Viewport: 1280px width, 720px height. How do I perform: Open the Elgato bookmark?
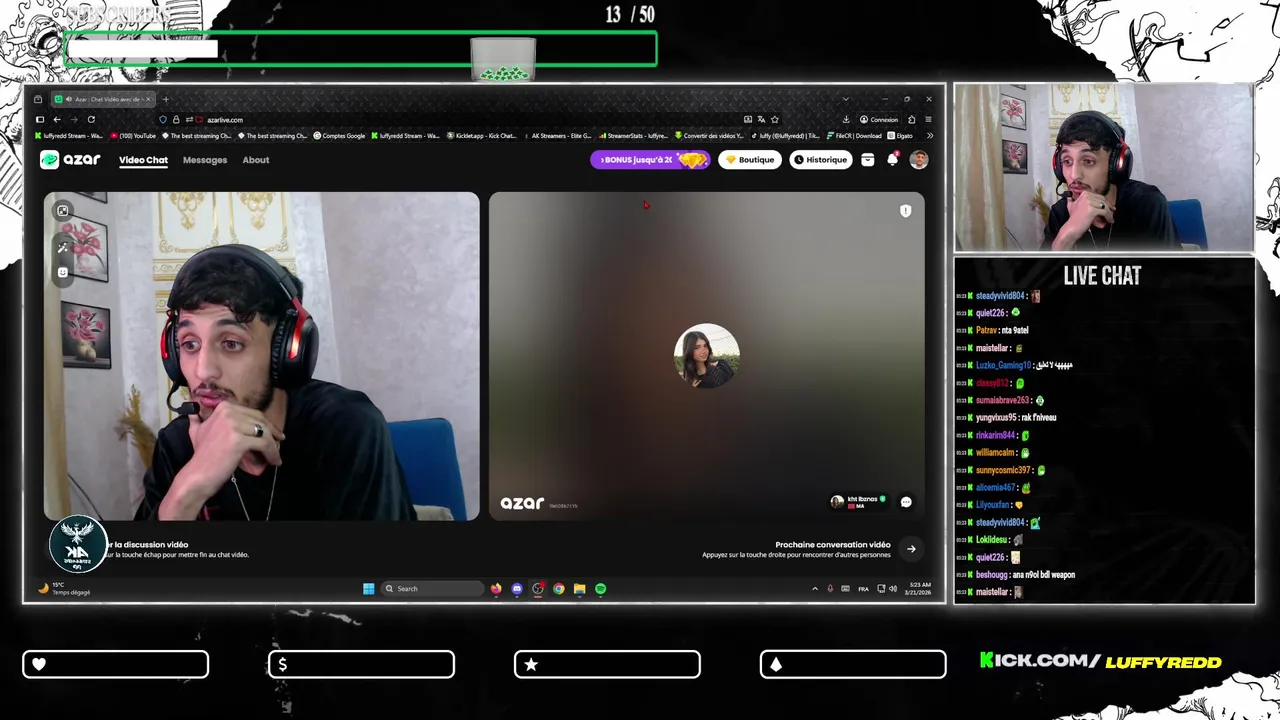tap(900, 135)
